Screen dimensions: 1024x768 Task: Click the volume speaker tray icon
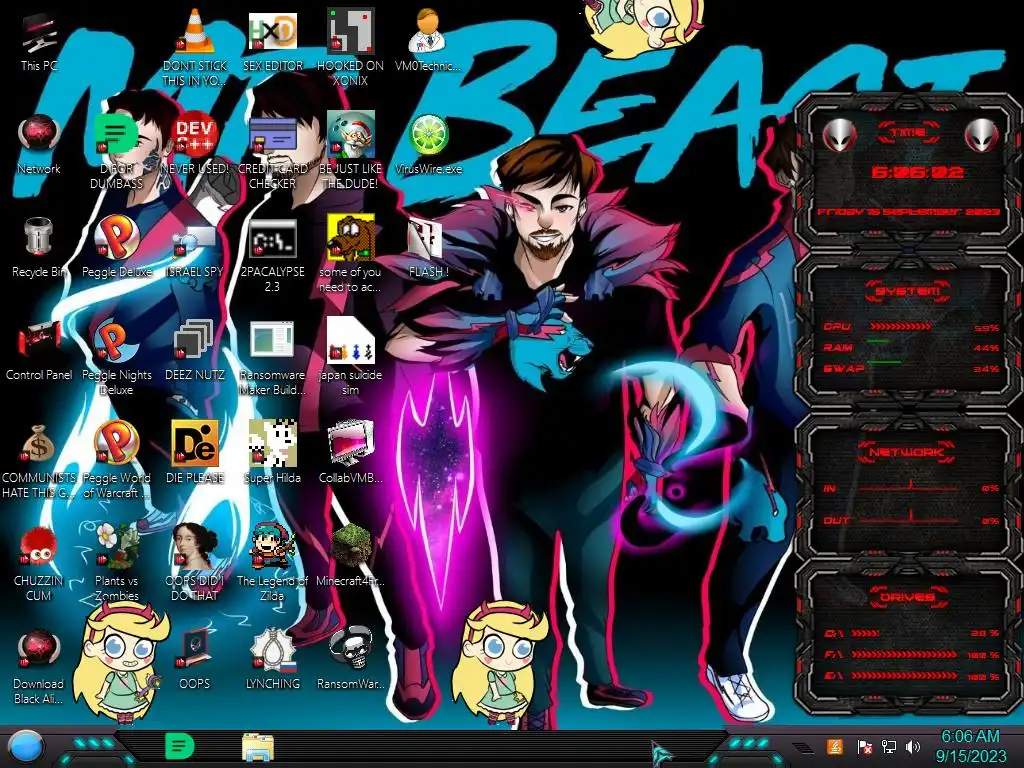tap(914, 746)
